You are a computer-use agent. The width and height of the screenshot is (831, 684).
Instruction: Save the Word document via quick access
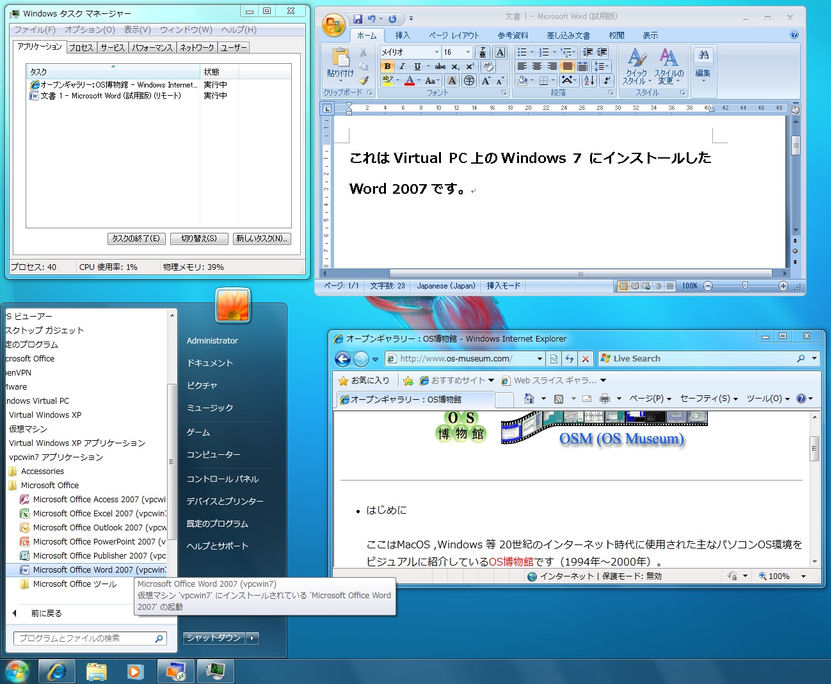358,19
